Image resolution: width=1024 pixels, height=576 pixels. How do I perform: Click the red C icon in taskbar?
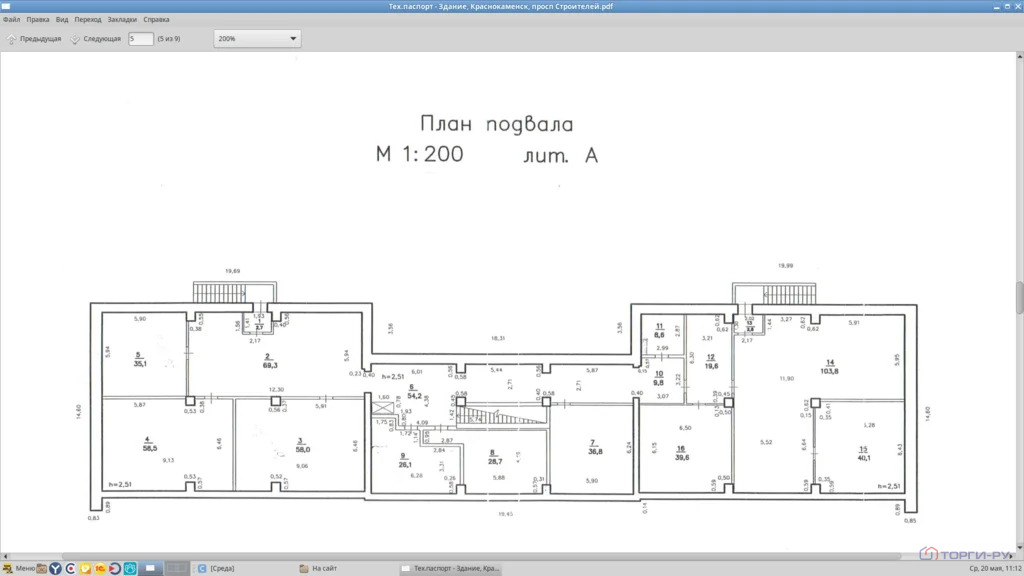[71, 569]
